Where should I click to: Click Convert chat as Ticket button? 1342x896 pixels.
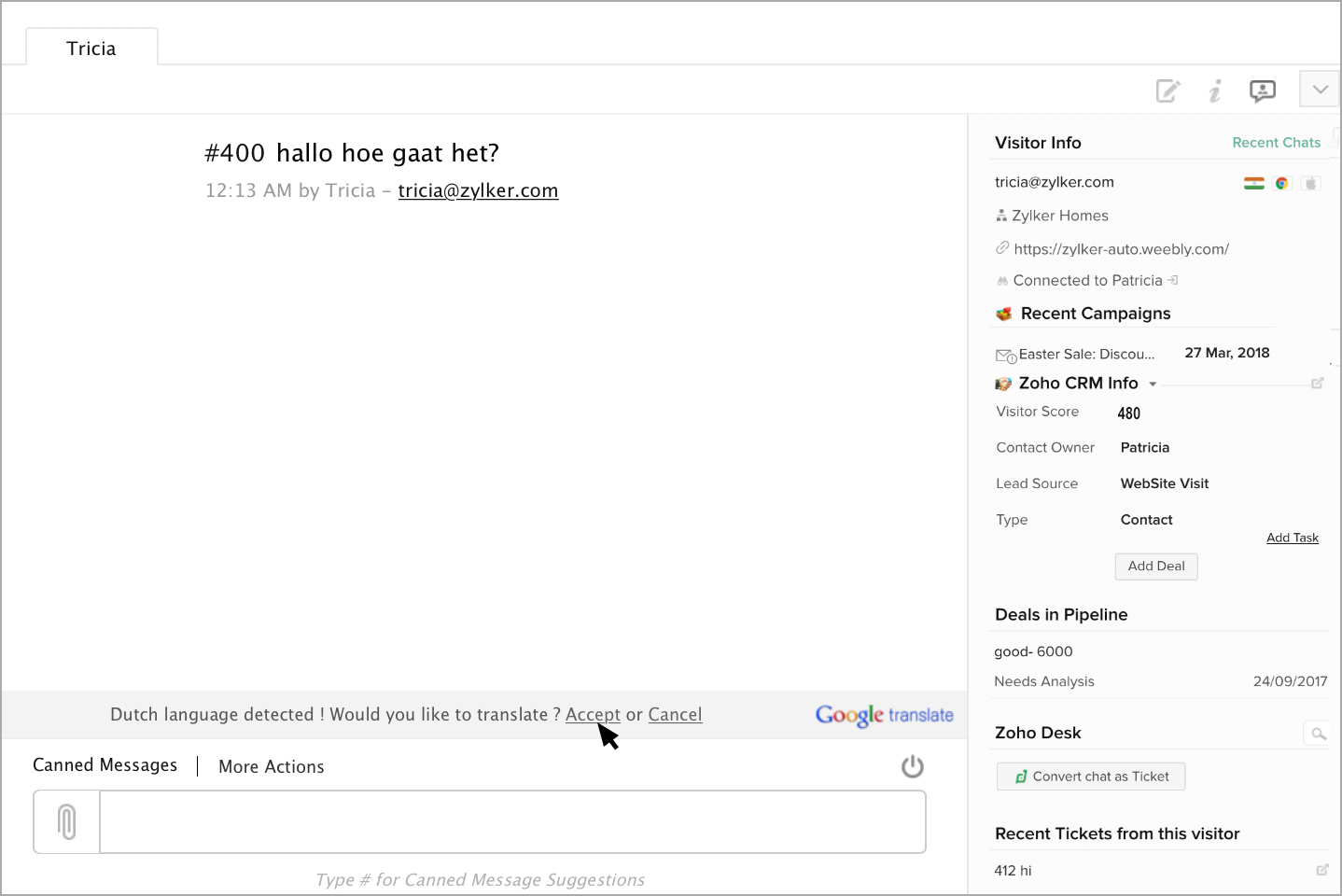pos(1091,777)
